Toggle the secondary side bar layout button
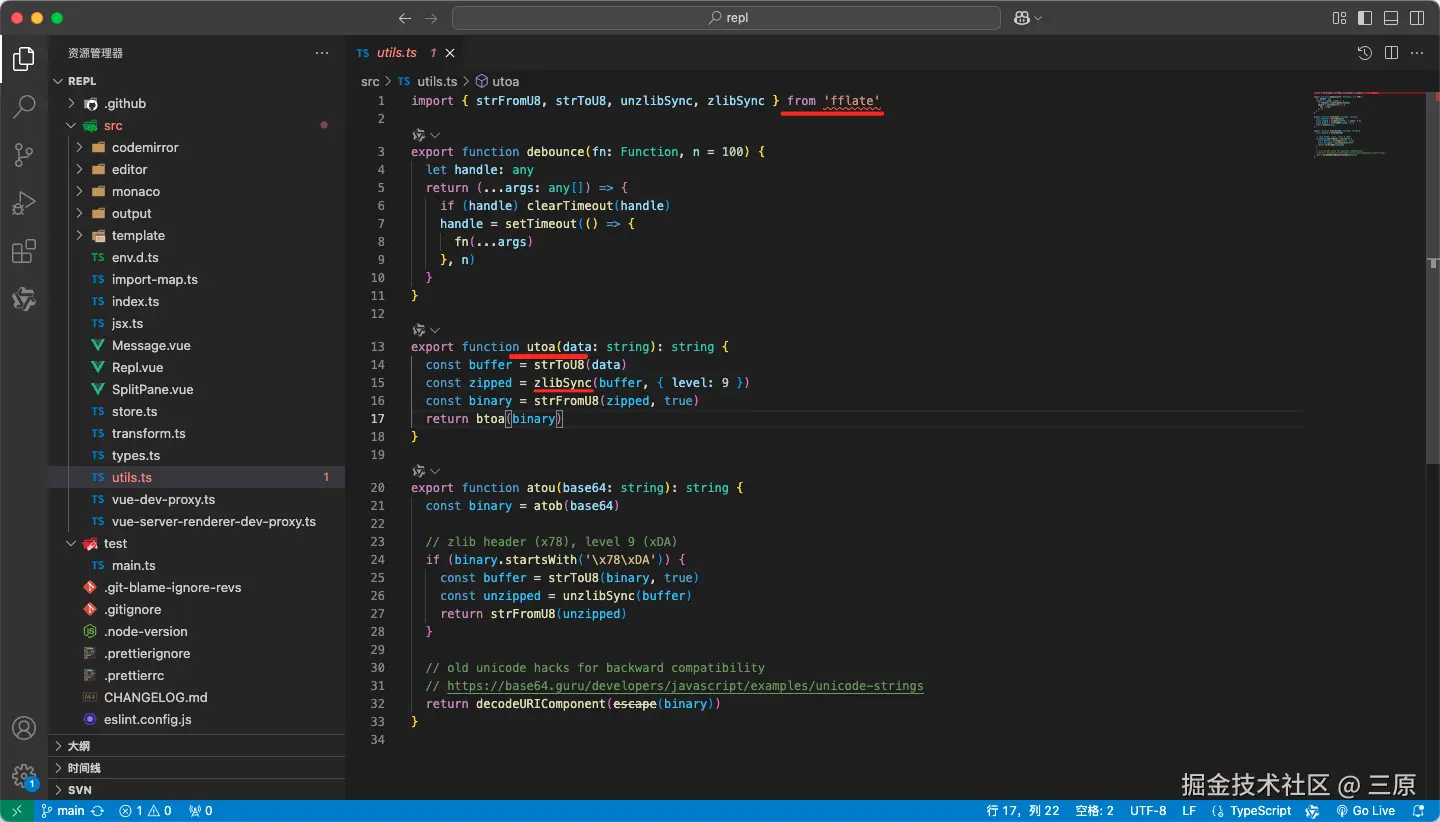This screenshot has width=1440, height=822. pyautogui.click(x=1417, y=18)
